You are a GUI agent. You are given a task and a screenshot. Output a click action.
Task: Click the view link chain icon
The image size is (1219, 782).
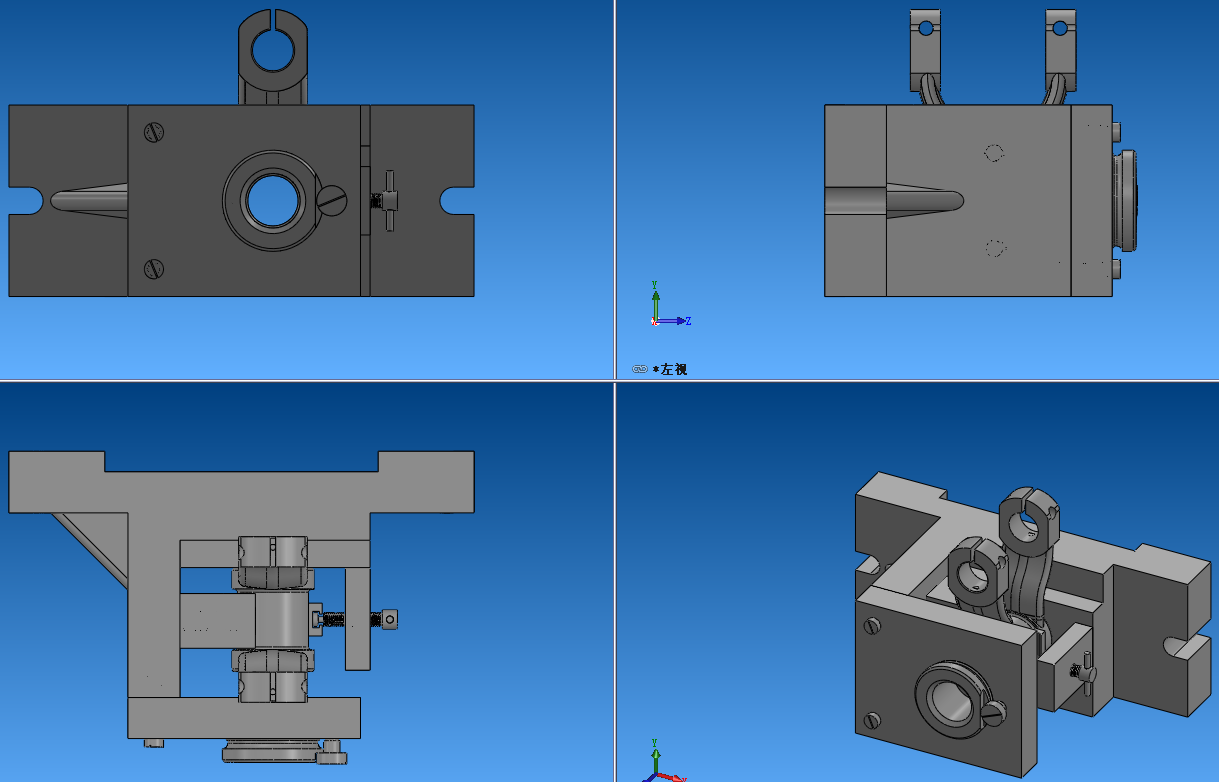[640, 369]
